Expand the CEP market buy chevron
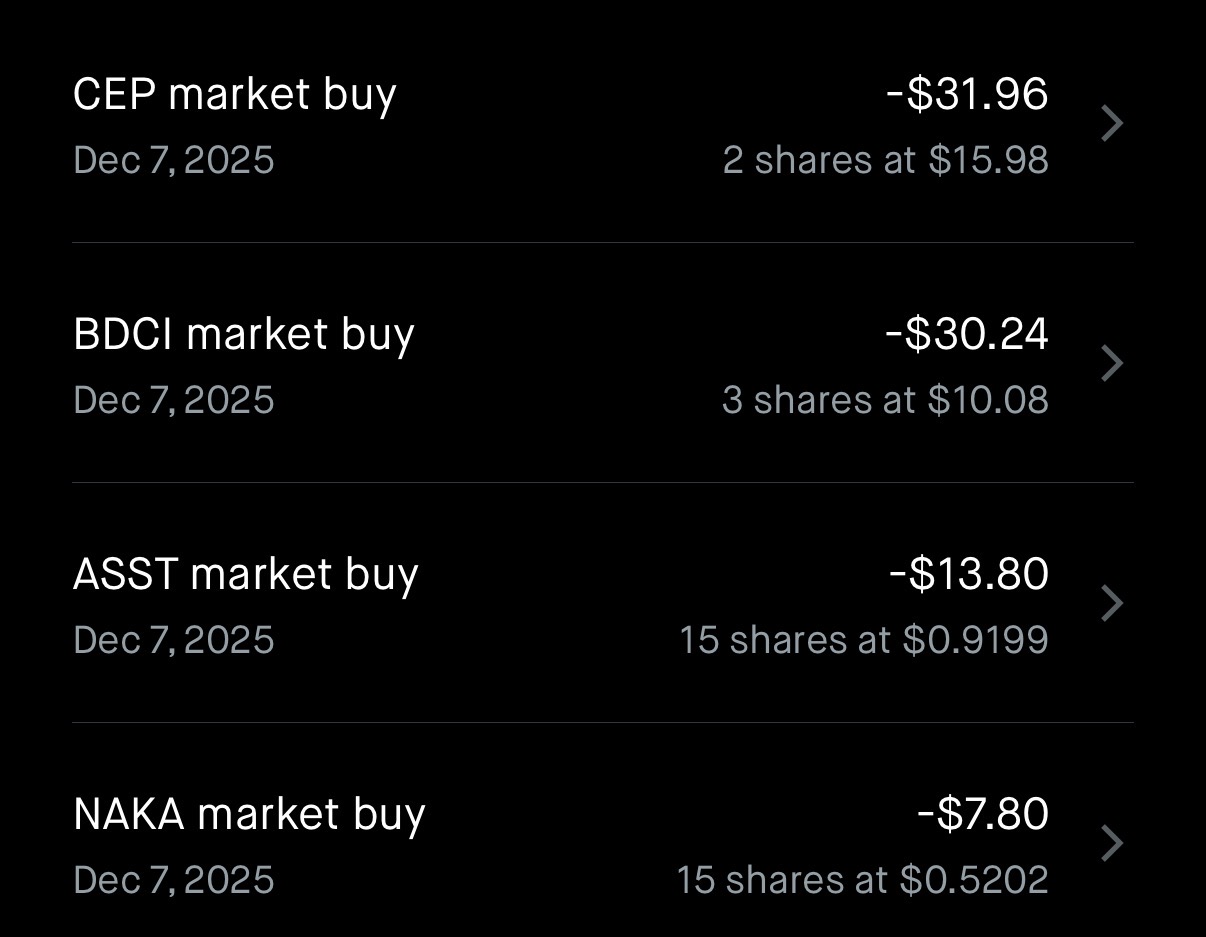Image resolution: width=1206 pixels, height=937 pixels. (x=1112, y=124)
